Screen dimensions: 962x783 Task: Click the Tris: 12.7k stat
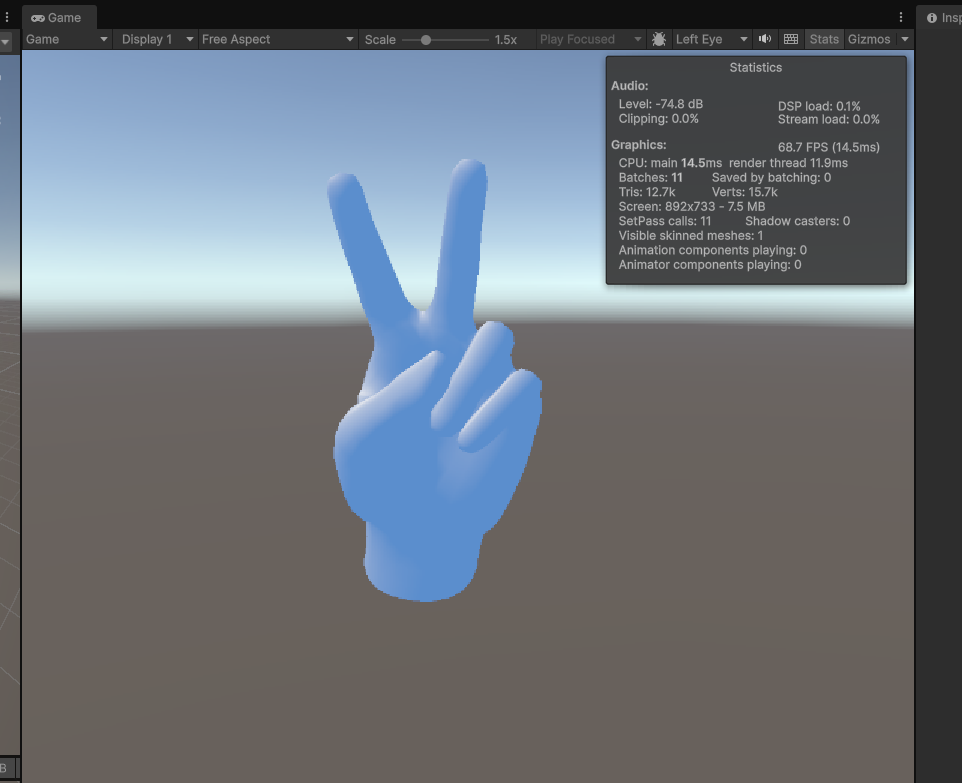(647, 192)
